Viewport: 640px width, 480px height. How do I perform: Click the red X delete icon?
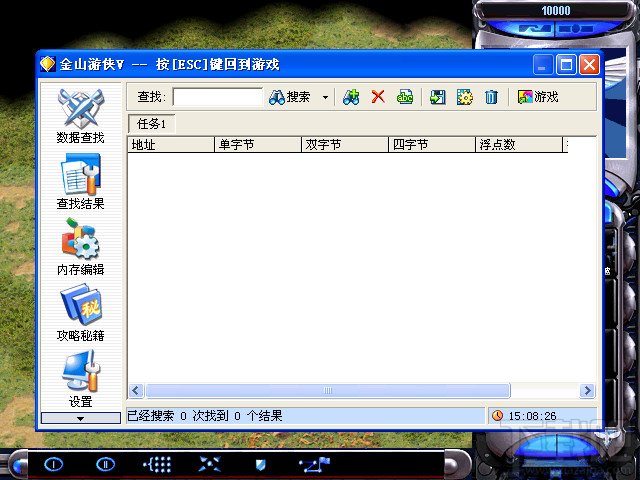[378, 97]
